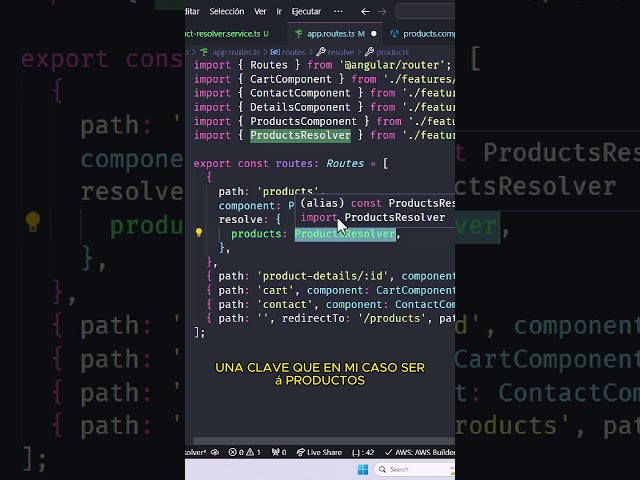Click '@angular/router' import string

tap(392, 65)
